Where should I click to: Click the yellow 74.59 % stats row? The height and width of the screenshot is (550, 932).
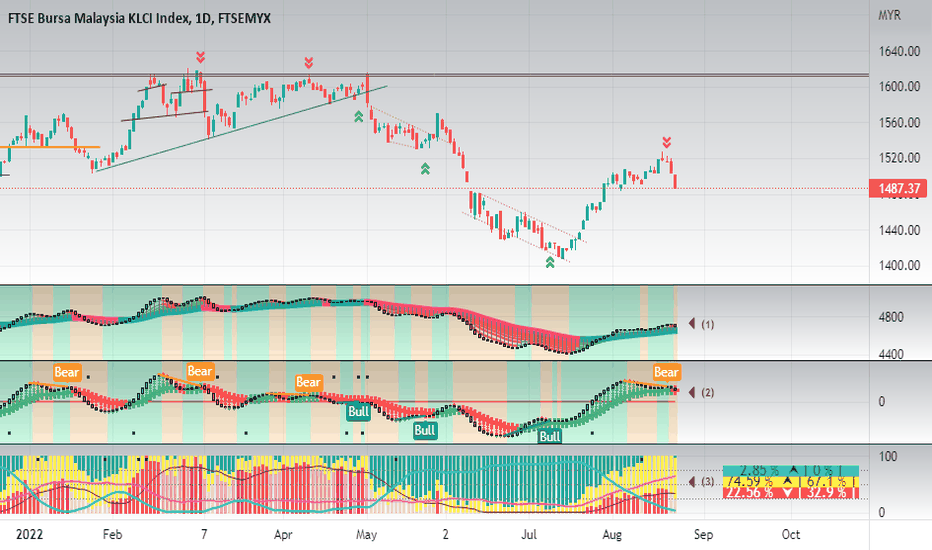pyautogui.click(x=791, y=481)
